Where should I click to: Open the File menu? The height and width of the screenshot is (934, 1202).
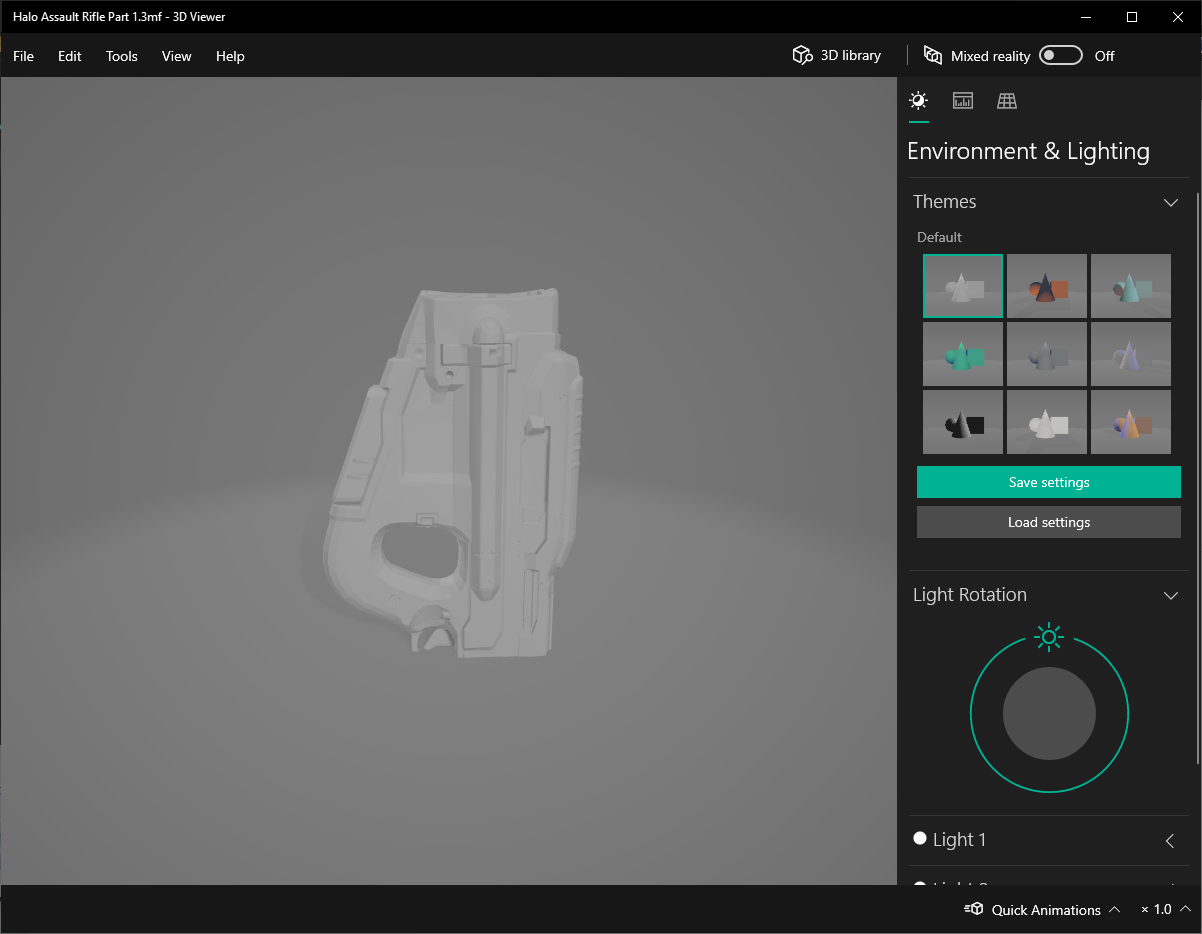(x=23, y=56)
